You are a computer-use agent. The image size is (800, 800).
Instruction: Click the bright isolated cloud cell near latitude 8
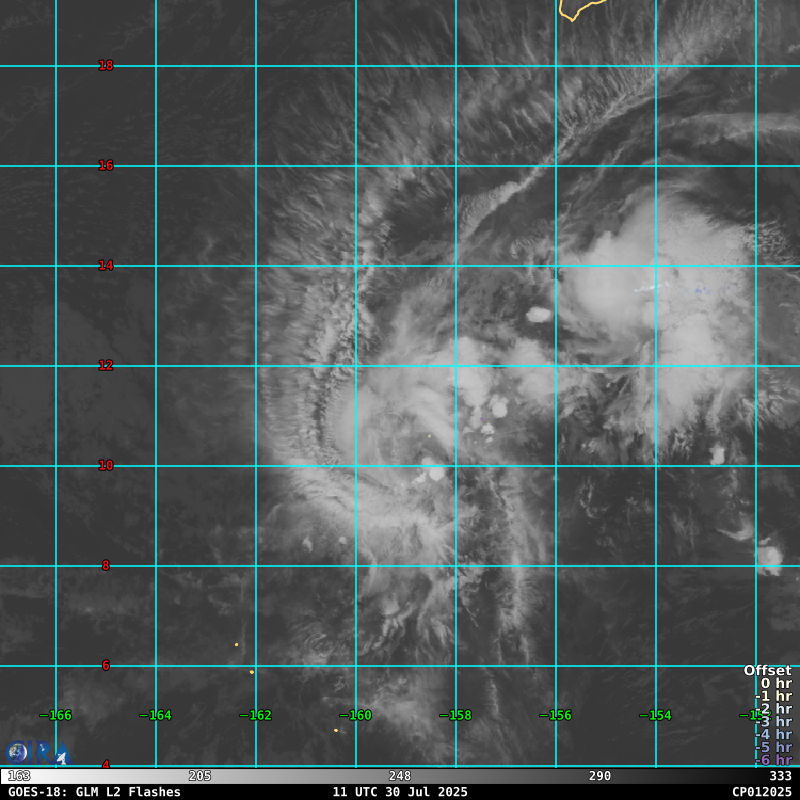pos(769,555)
